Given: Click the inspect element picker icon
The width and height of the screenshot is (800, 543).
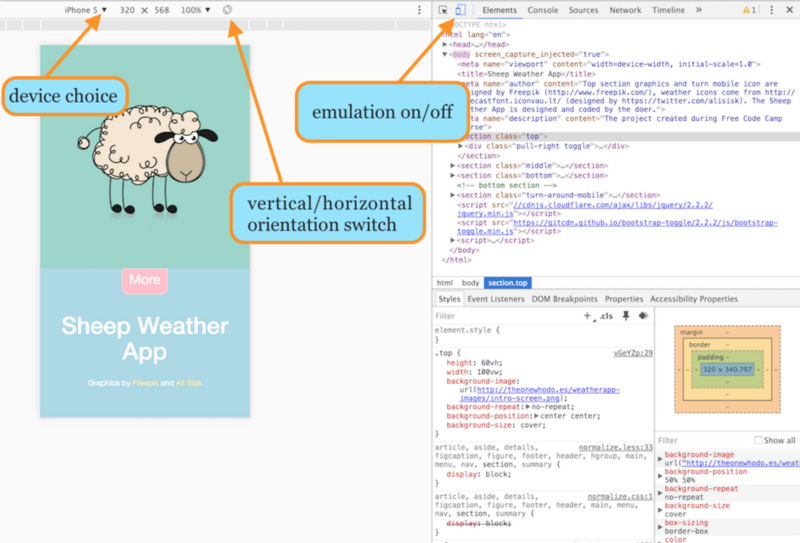Looking at the screenshot, I should pyautogui.click(x=443, y=10).
